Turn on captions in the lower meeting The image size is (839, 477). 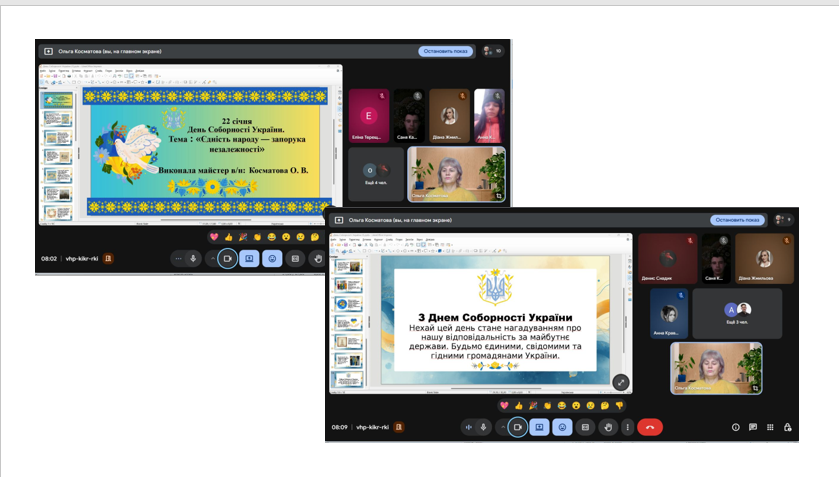click(585, 427)
